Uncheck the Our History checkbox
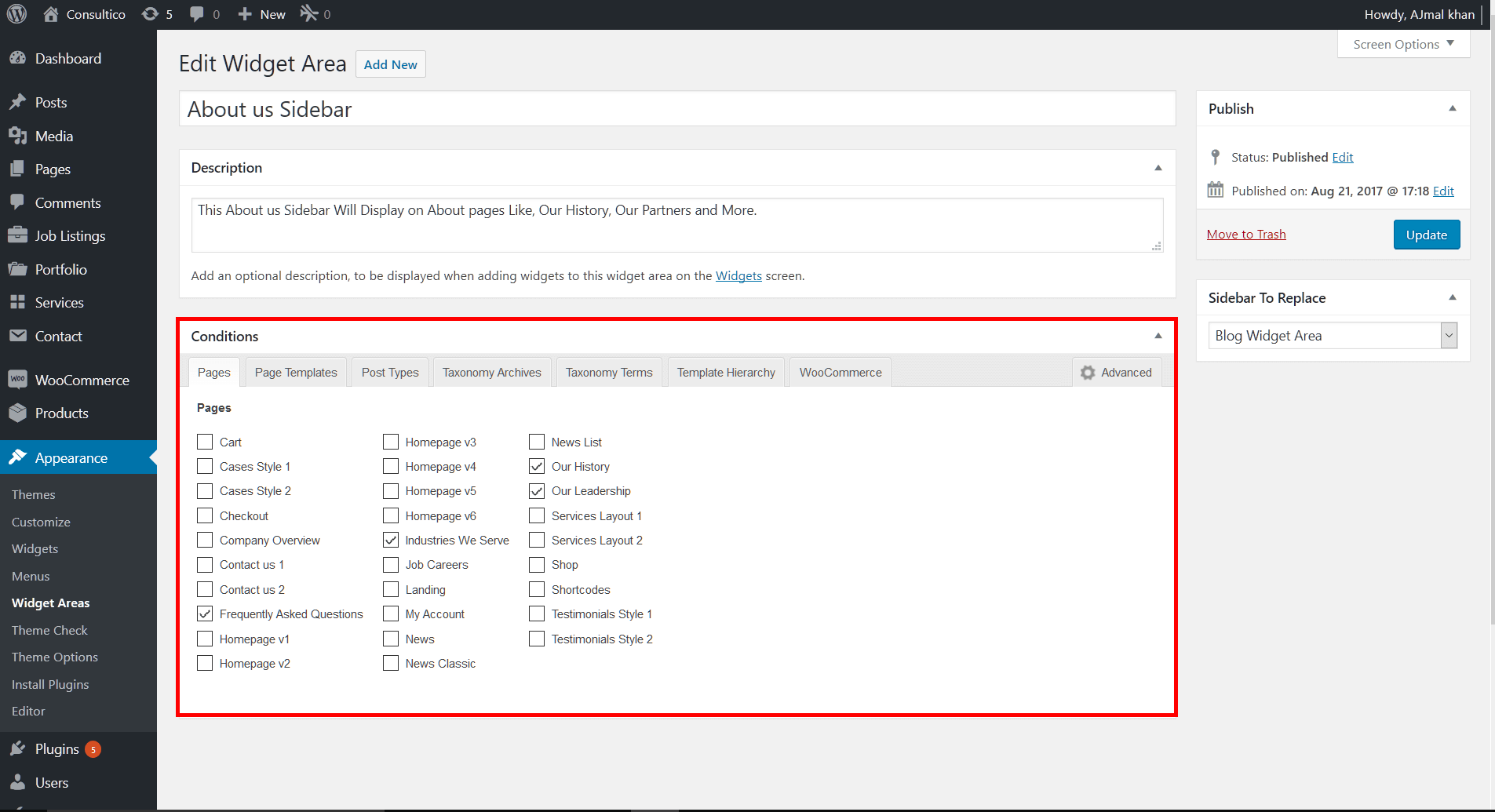The image size is (1495, 812). coord(537,467)
